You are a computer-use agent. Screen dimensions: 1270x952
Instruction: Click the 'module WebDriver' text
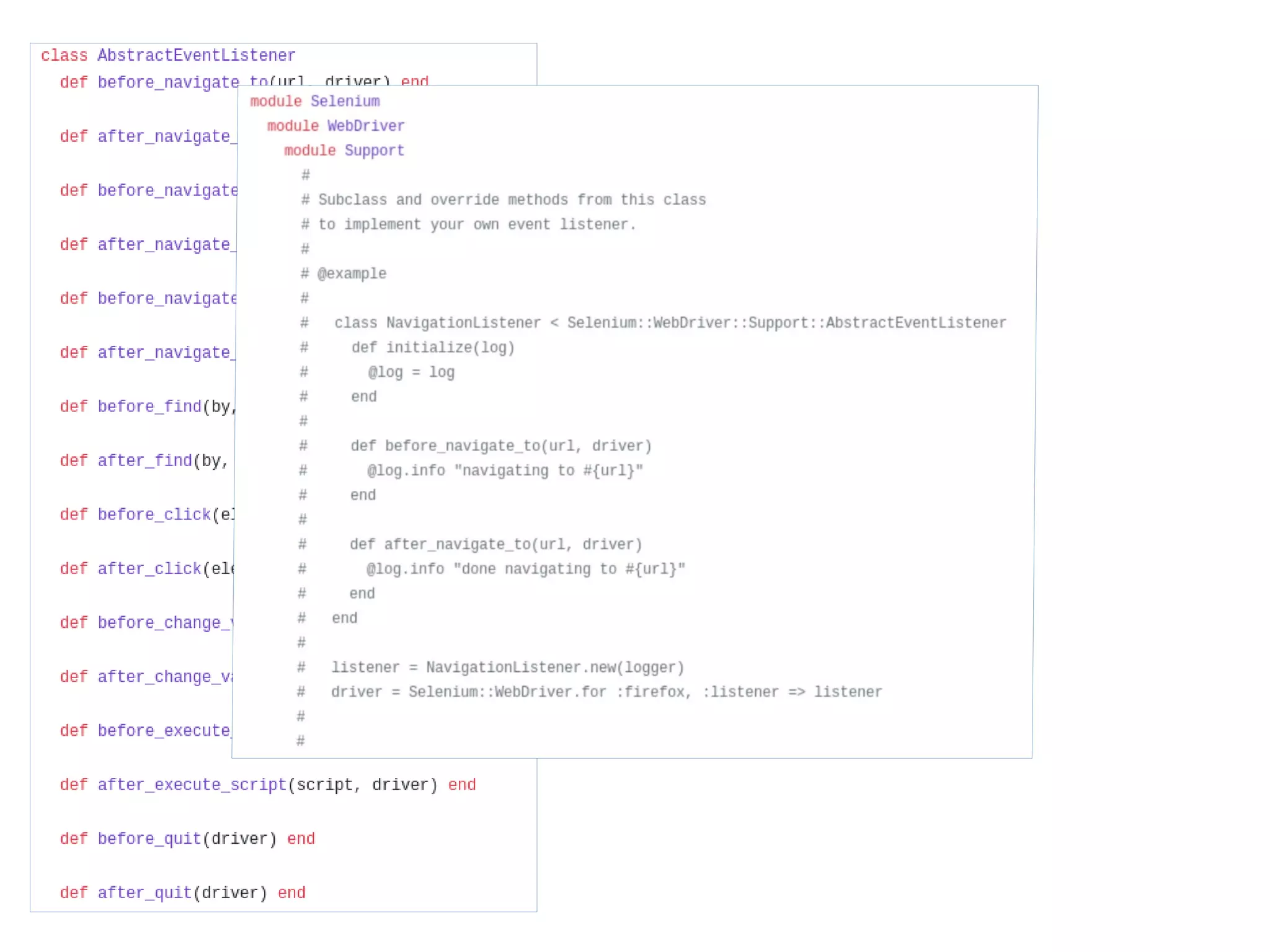coord(335,126)
